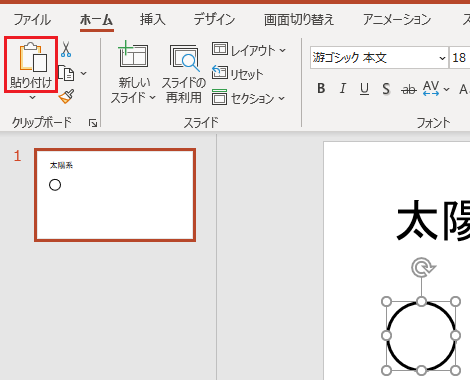
Task: Open the Transitions (画面切り替え) tab
Action: (299, 20)
